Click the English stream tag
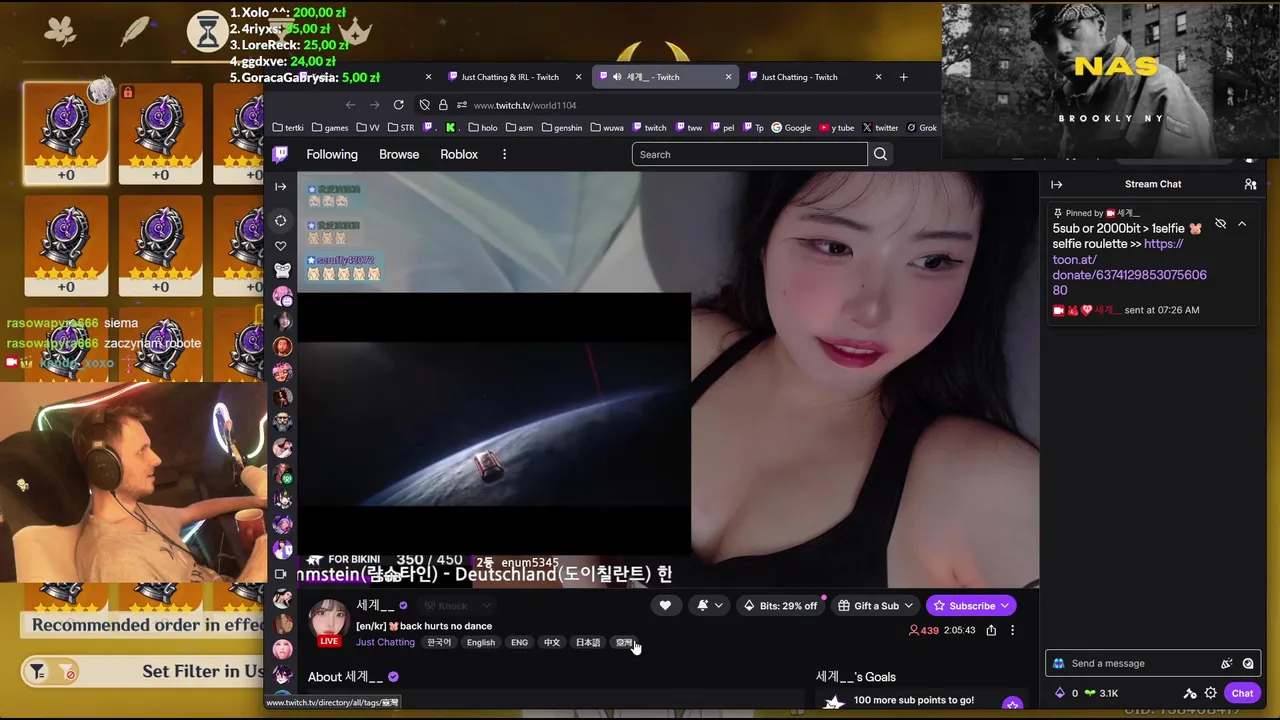The width and height of the screenshot is (1280, 720). (481, 642)
